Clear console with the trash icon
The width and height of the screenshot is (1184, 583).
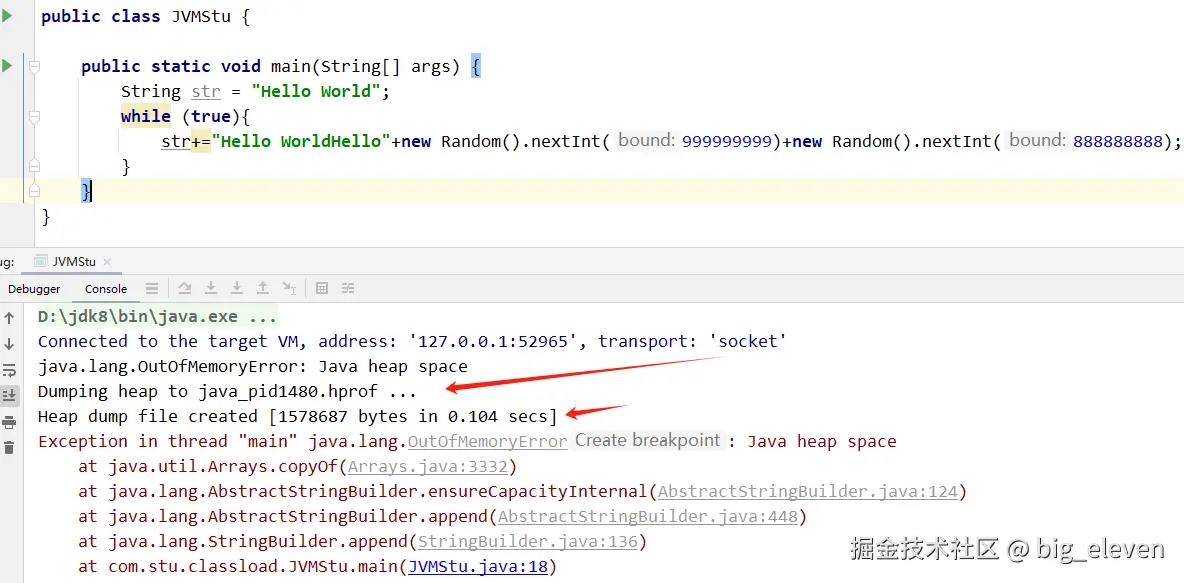pos(9,448)
